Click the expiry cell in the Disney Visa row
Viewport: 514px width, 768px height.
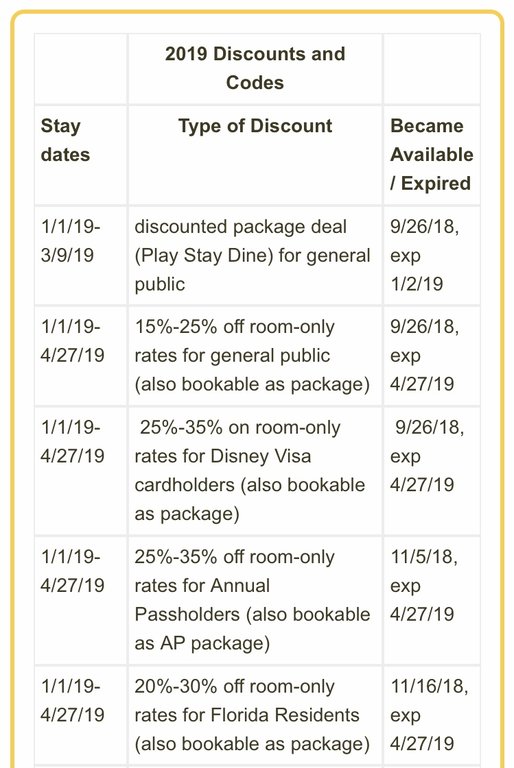427,456
